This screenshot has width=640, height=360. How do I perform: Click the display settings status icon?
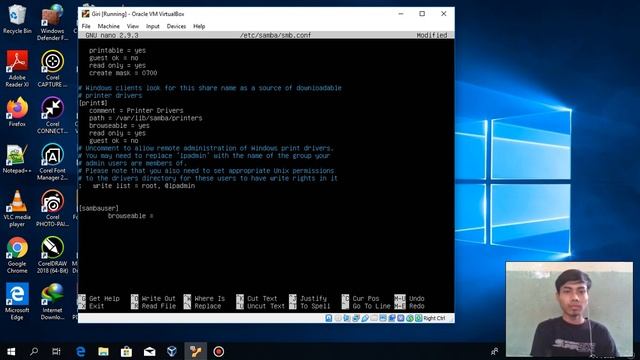click(383, 318)
